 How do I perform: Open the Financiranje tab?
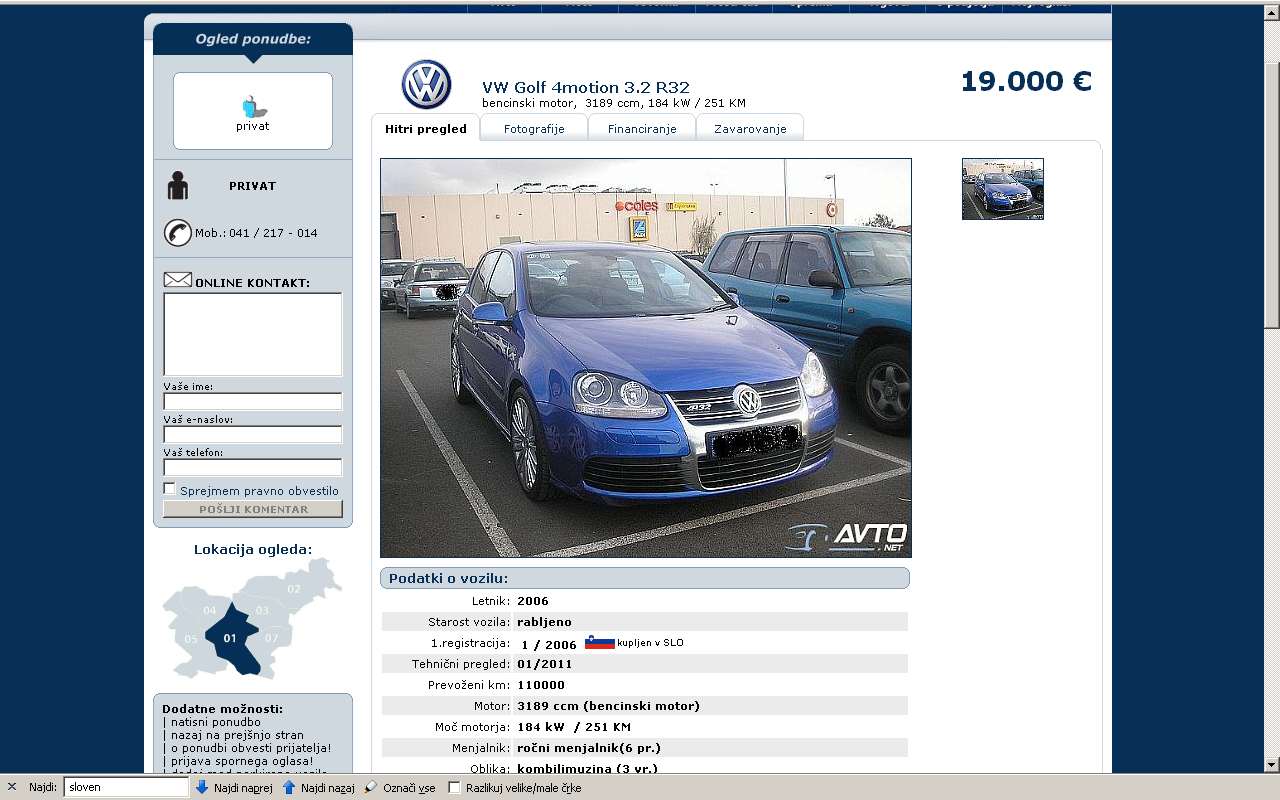point(642,129)
